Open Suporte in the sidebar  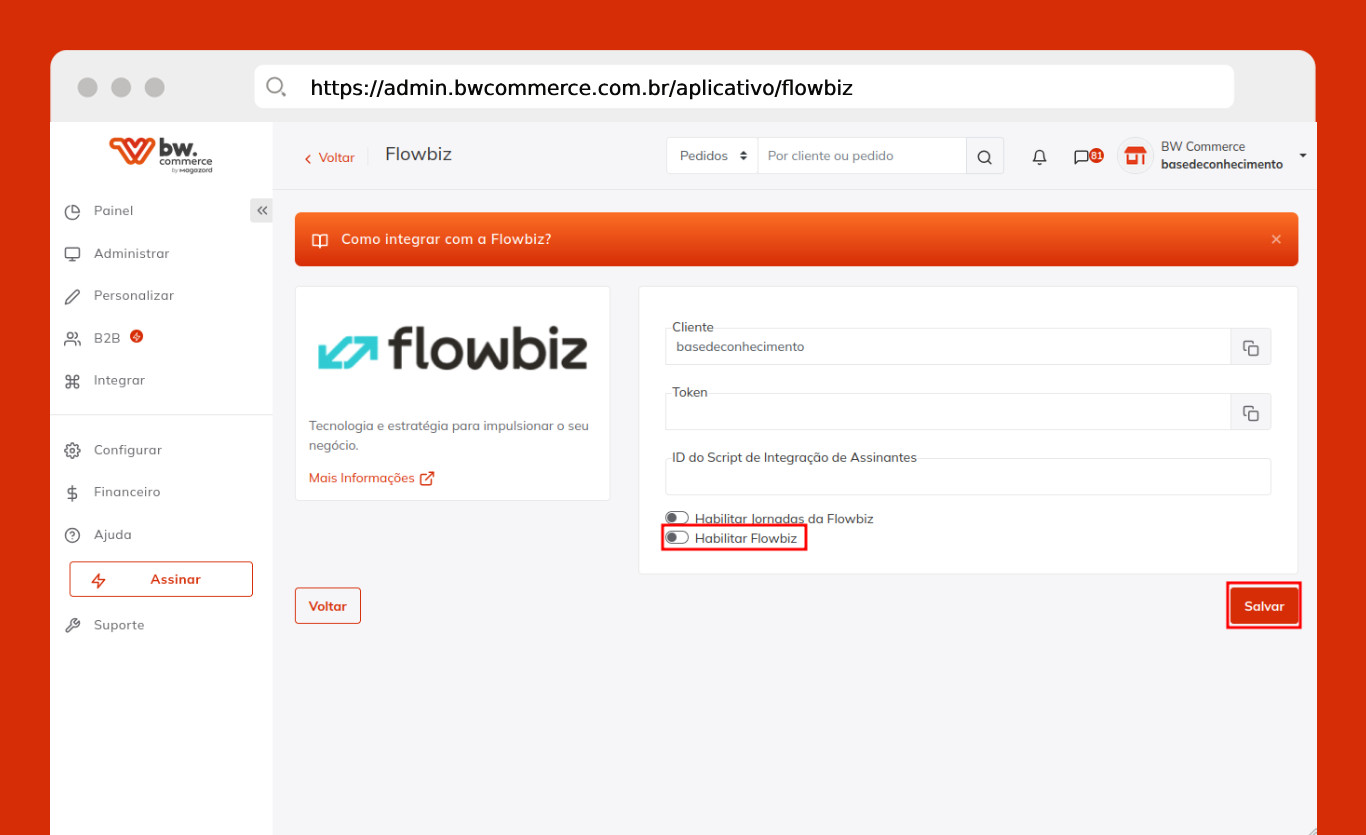click(x=119, y=625)
